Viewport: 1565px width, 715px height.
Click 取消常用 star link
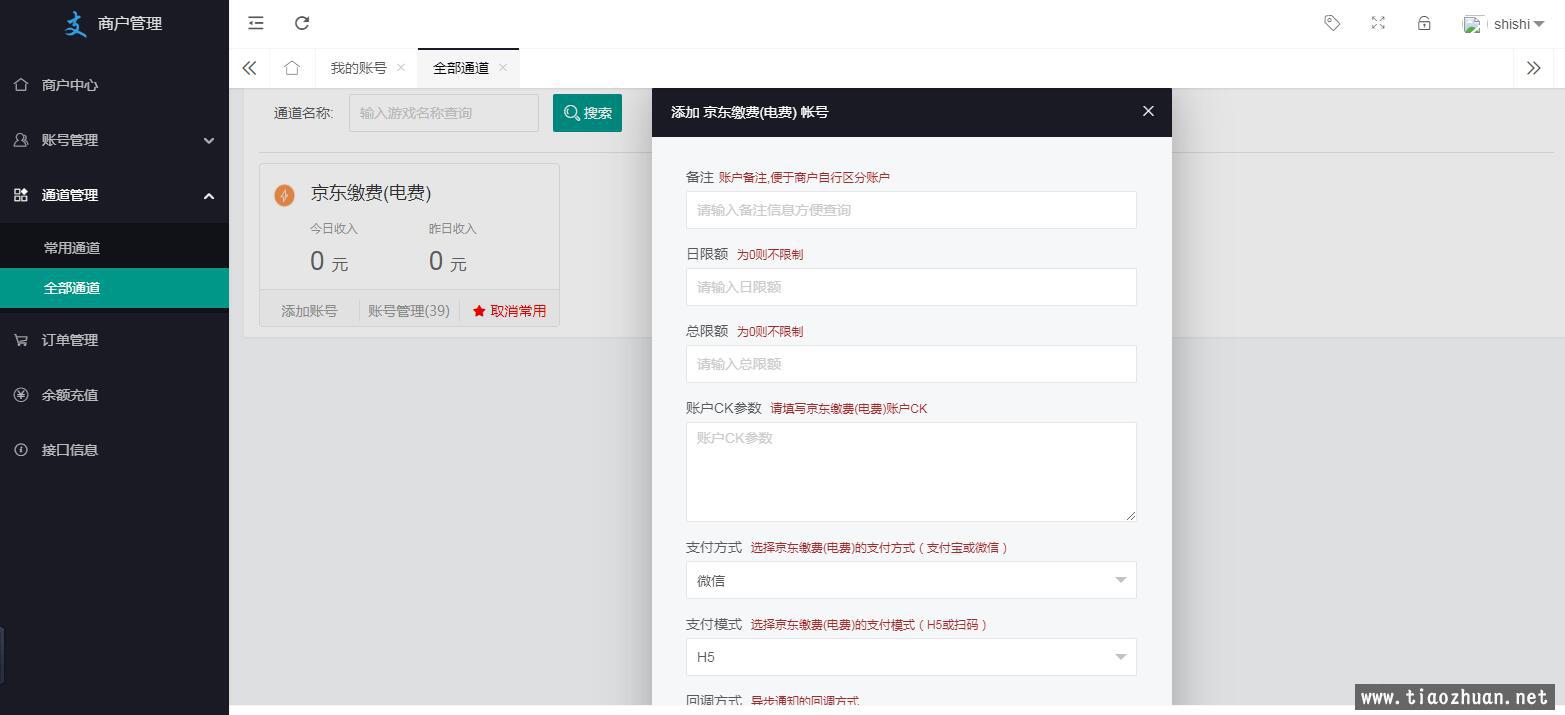510,311
